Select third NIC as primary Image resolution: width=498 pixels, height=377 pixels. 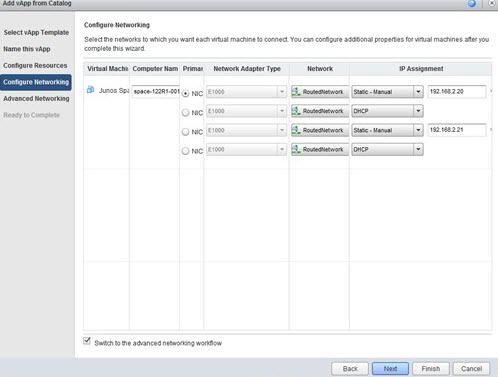point(186,132)
